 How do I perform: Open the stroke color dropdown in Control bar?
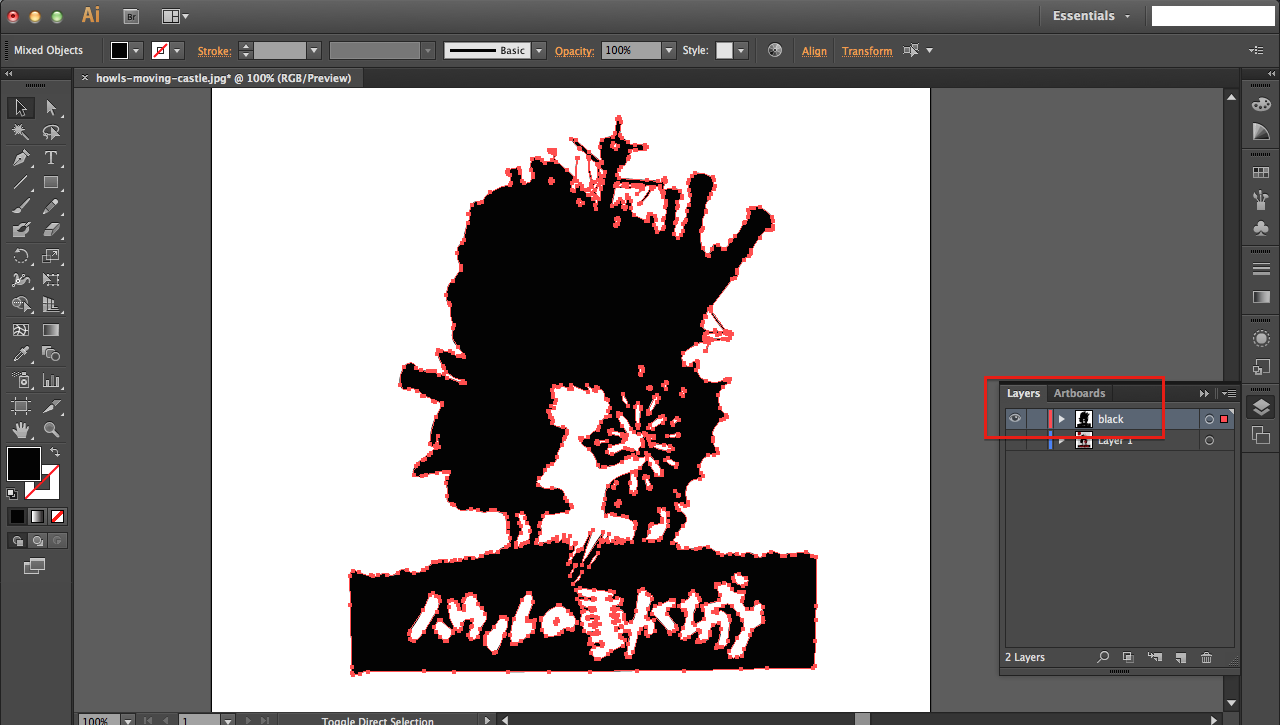click(178, 50)
